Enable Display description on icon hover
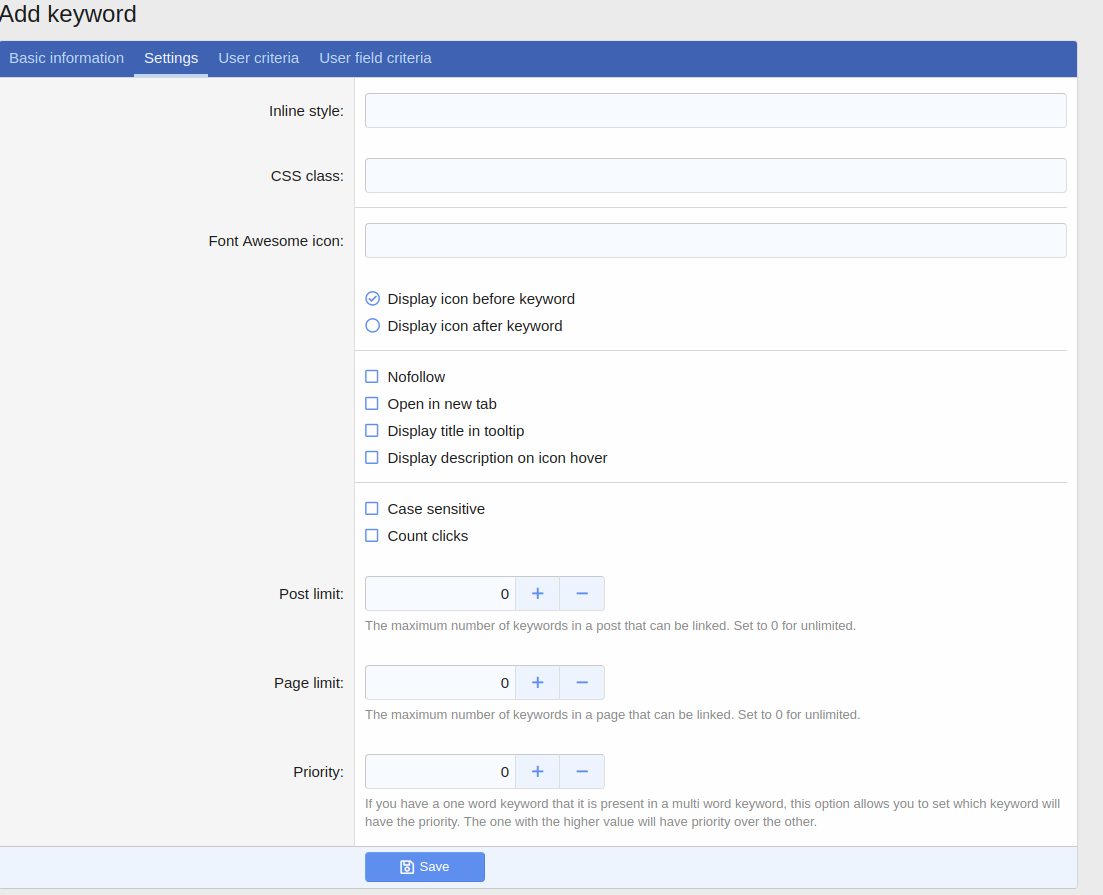The image size is (1103, 895). click(x=372, y=458)
